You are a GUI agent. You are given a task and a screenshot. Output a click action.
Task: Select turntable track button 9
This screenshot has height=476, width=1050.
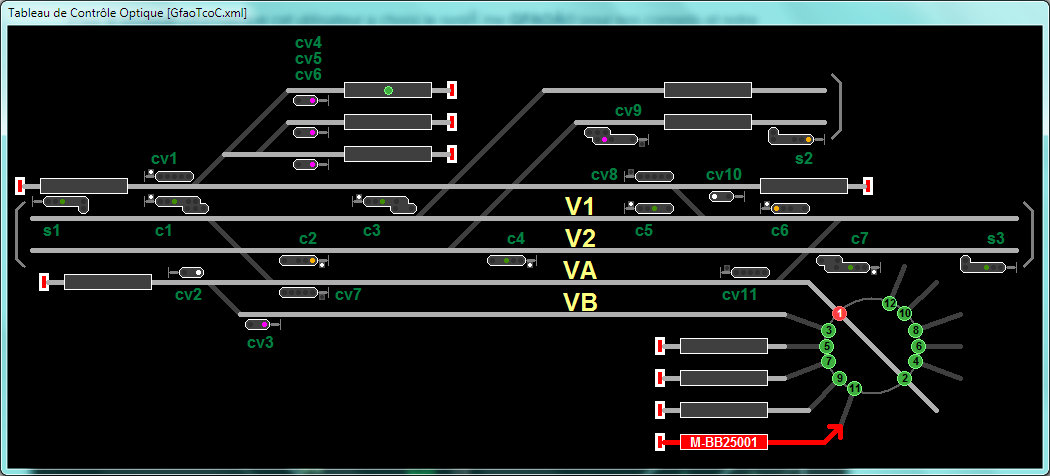[840, 379]
